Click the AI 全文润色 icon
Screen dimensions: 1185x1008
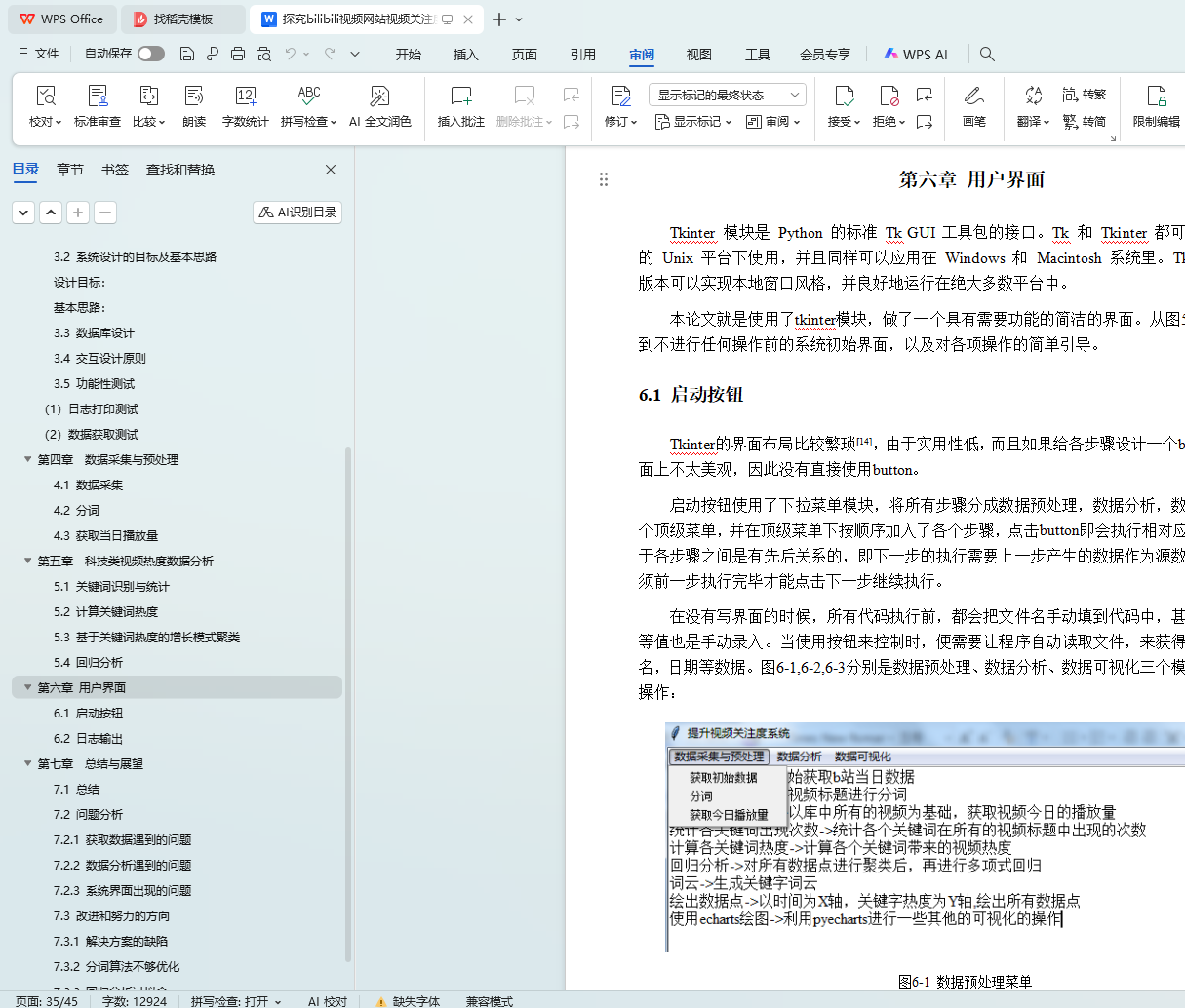click(x=379, y=97)
